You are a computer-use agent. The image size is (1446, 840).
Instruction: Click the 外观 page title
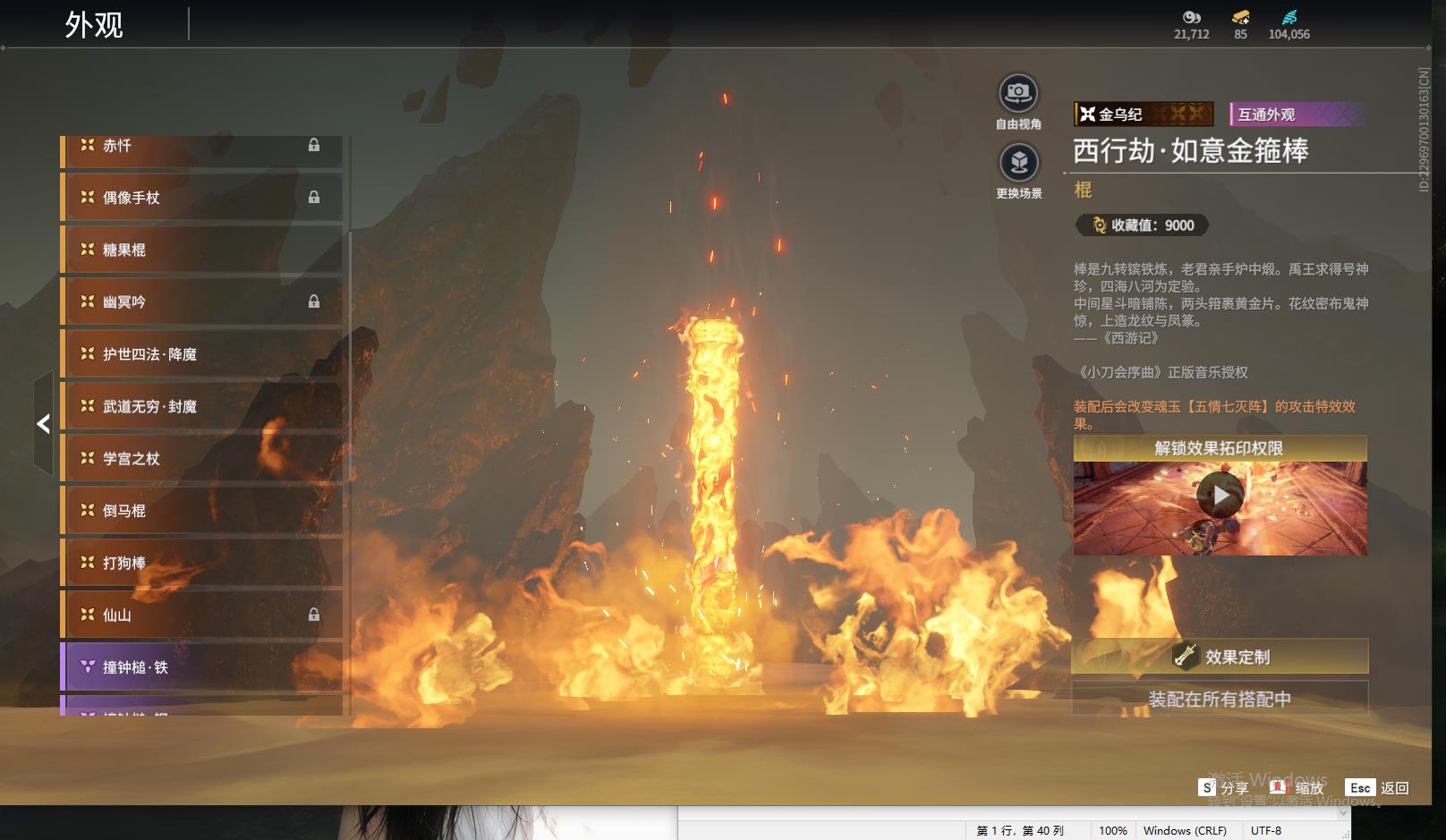click(x=94, y=25)
